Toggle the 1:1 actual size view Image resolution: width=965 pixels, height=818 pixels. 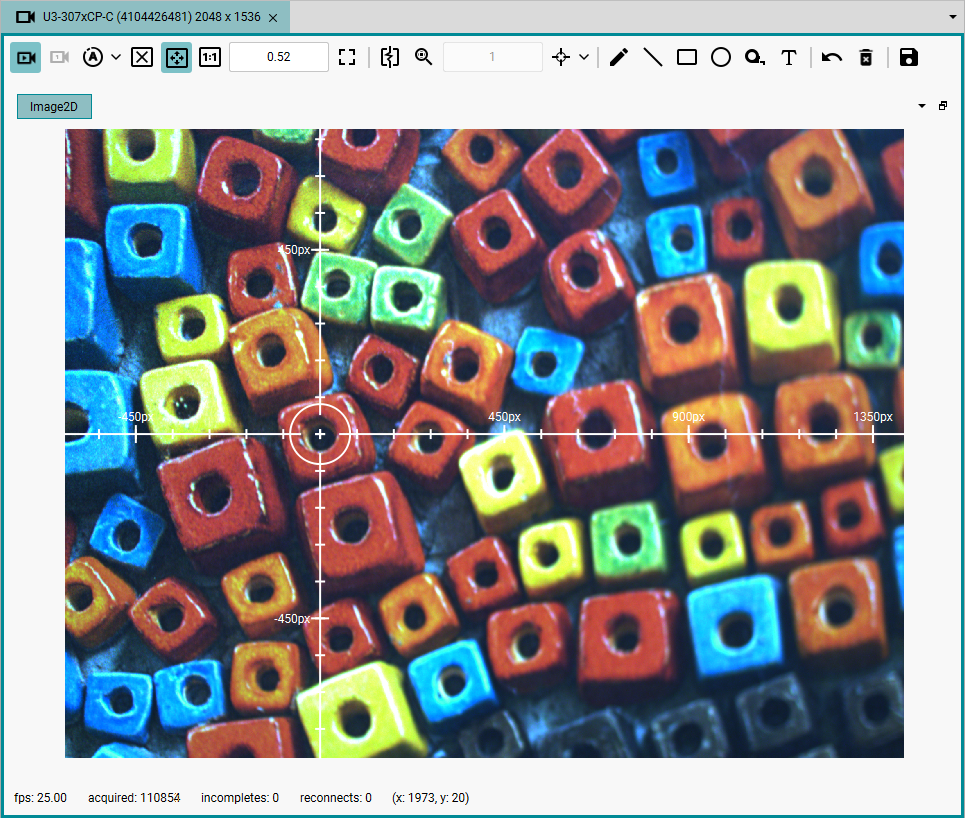[x=210, y=57]
